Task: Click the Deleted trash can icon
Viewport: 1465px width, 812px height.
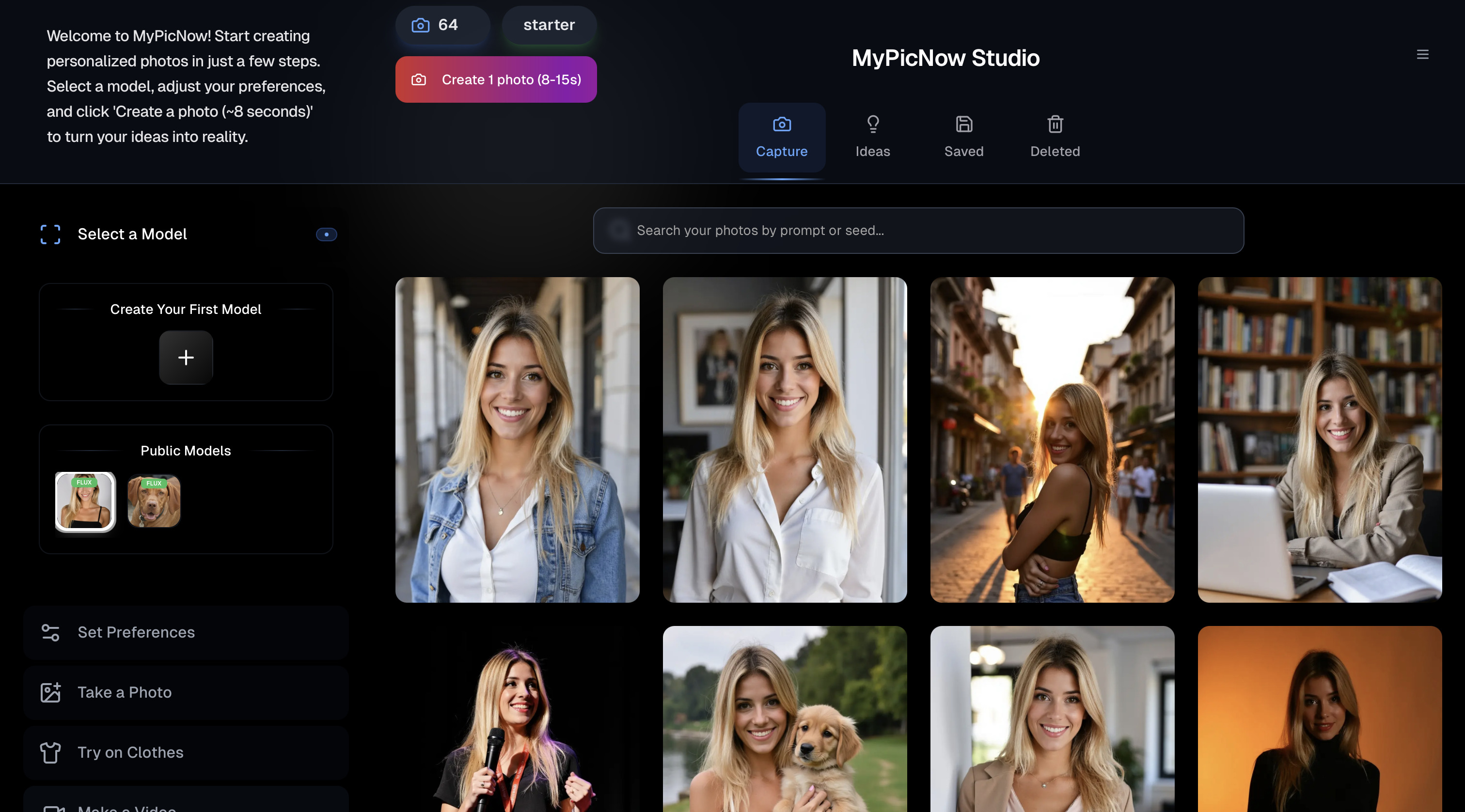Action: (1055, 124)
